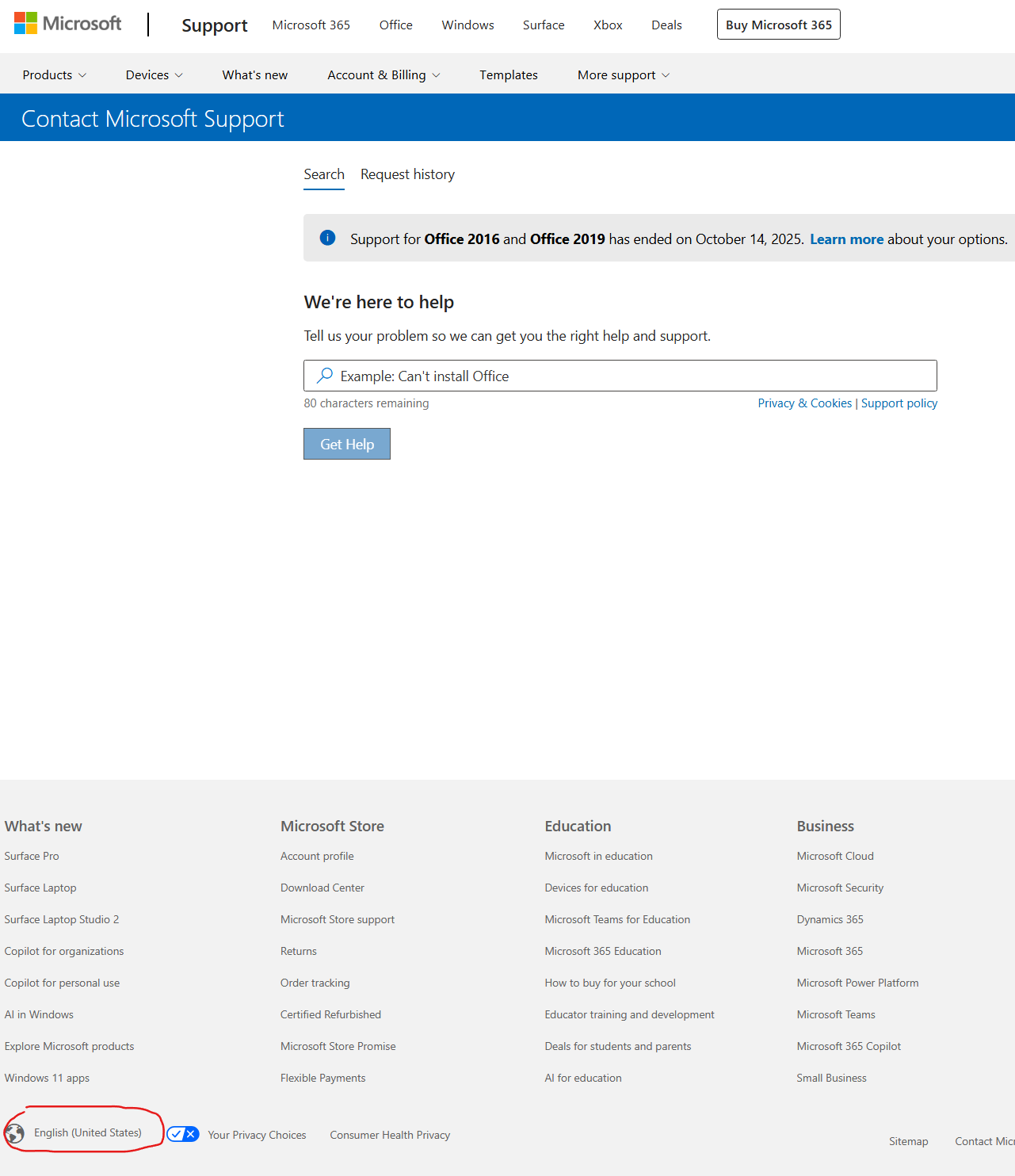
Task: Open Microsoft Teams for Education link
Action: click(617, 919)
